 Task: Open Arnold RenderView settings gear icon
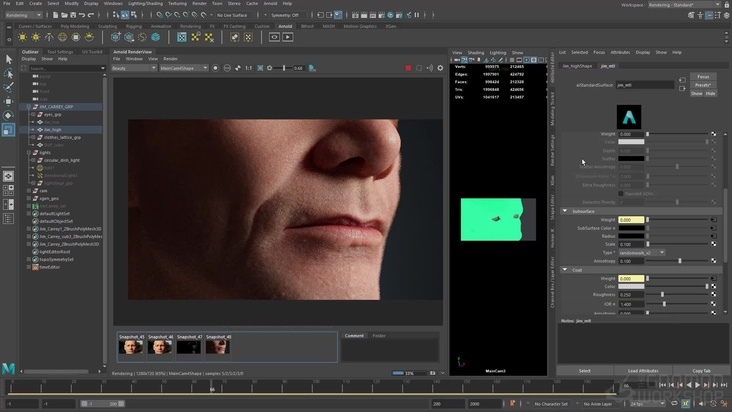tap(441, 68)
